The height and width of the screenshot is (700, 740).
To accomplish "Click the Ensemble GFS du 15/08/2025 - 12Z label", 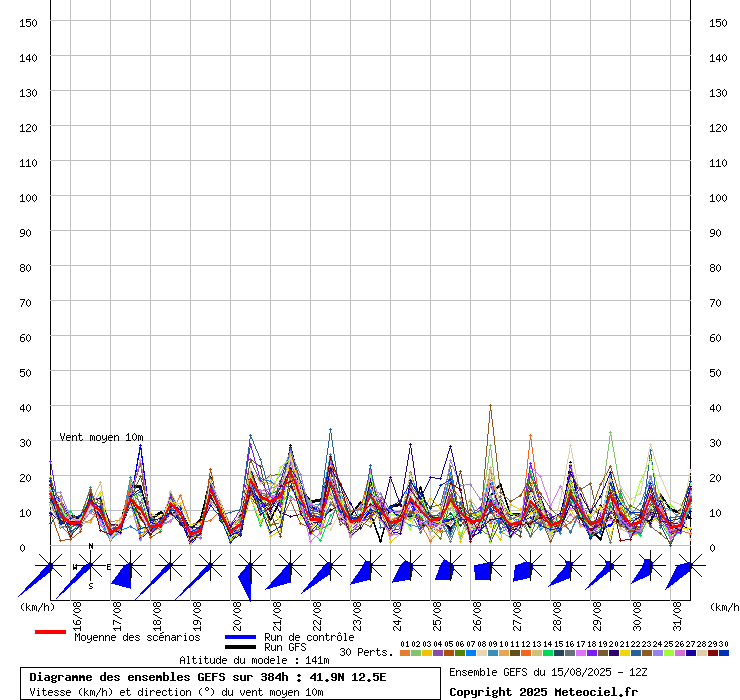I will [550, 672].
